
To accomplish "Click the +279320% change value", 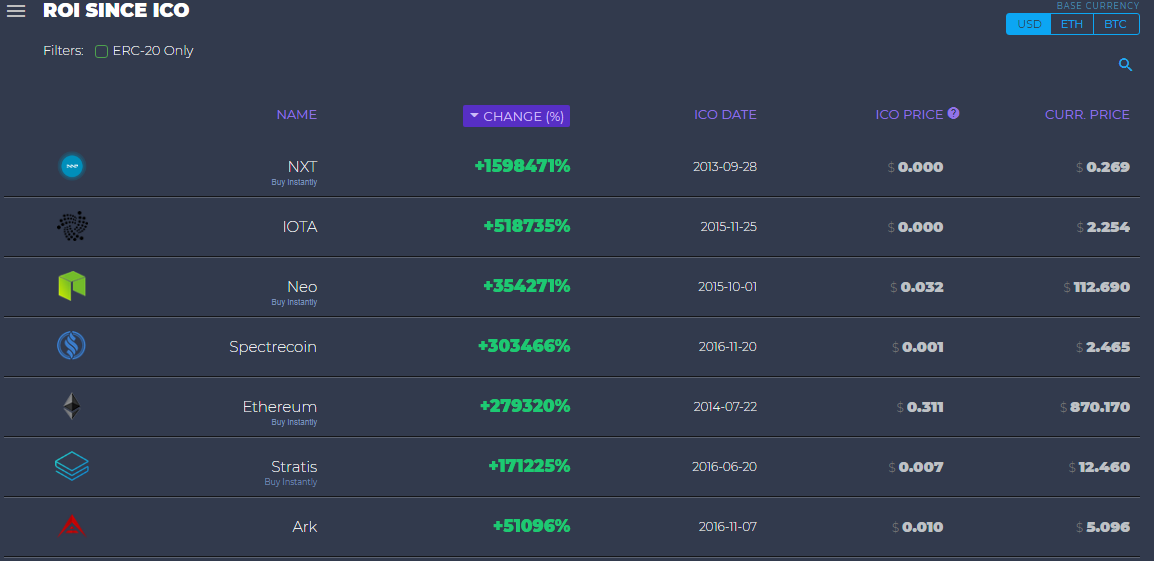I will pos(525,406).
